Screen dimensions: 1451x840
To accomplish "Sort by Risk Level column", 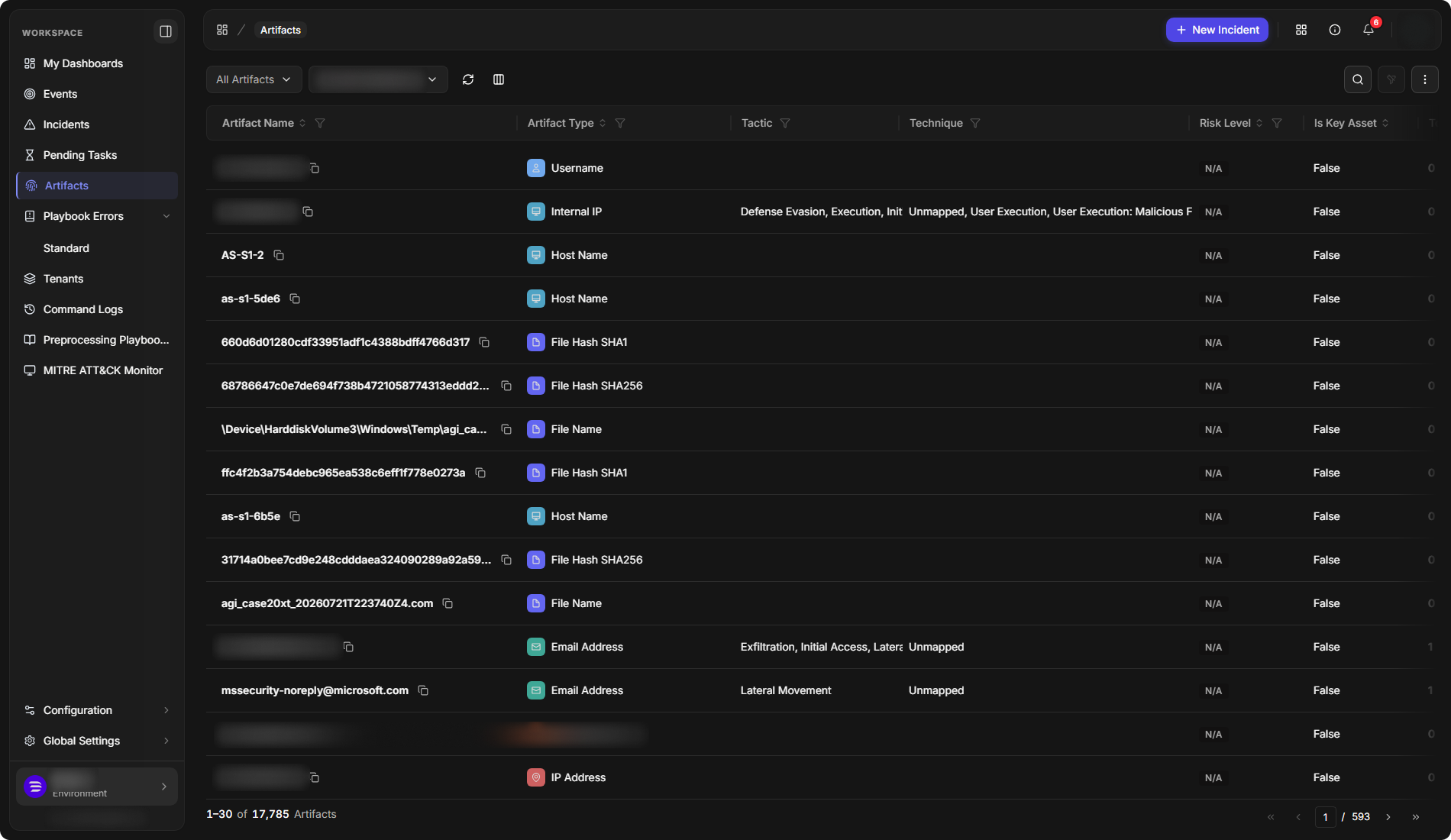I will pyautogui.click(x=1259, y=123).
